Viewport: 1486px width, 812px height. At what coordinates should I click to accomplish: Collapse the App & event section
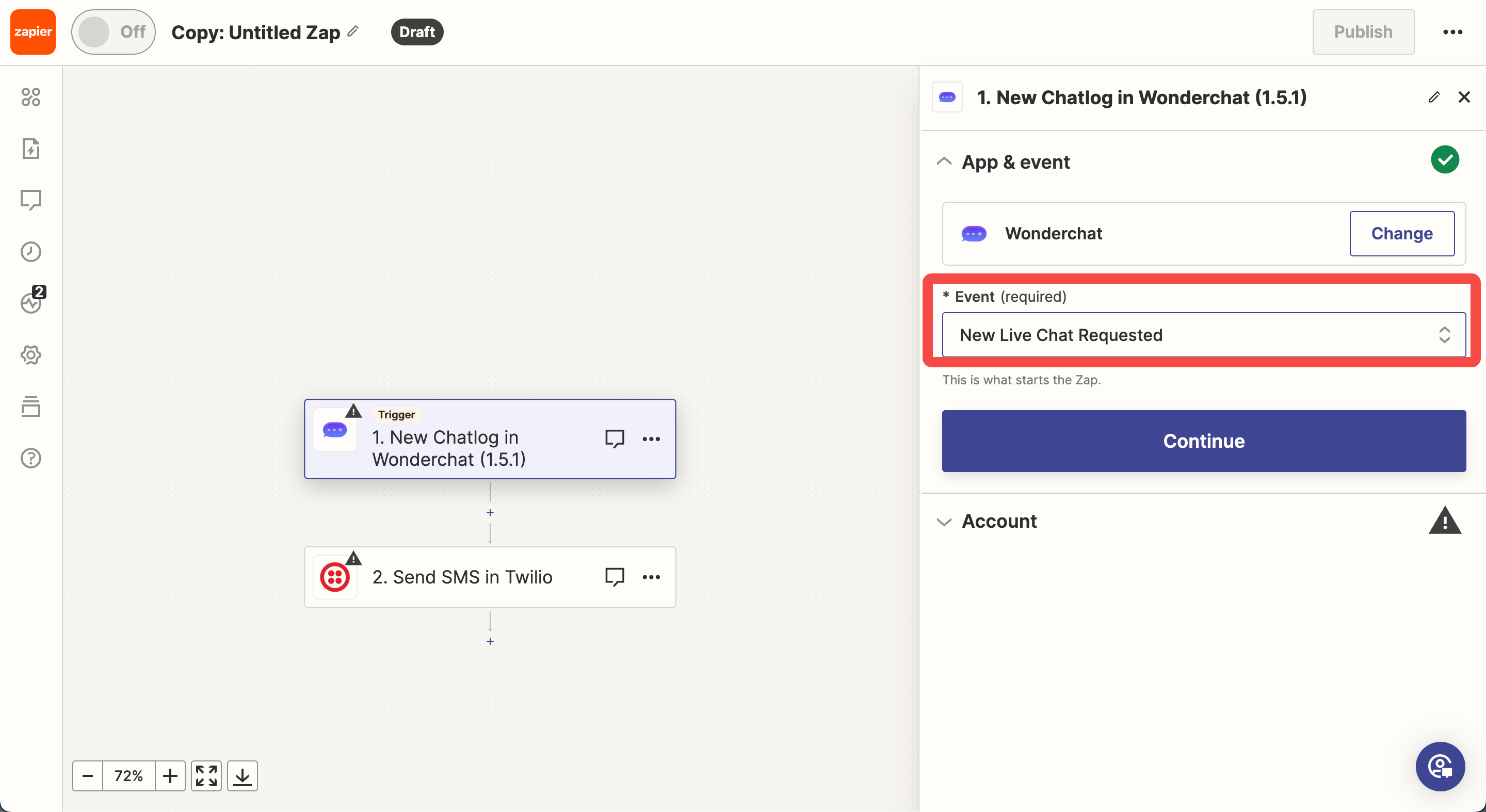[x=944, y=161]
